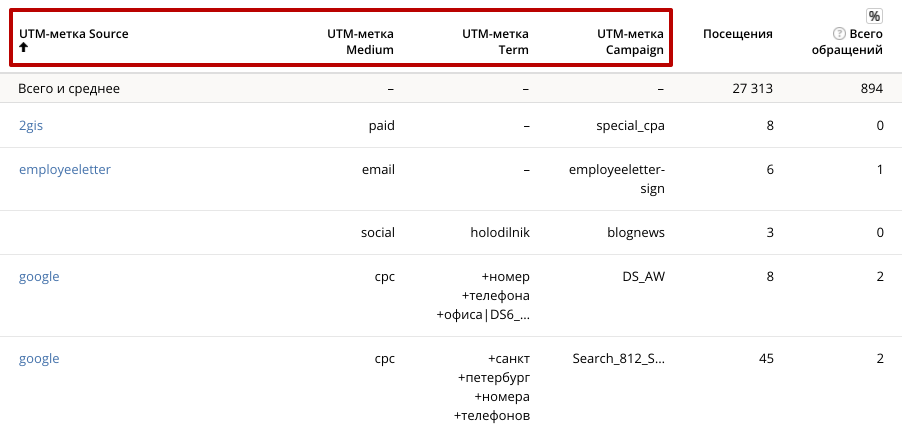Sort by Посещения column header

(x=737, y=33)
